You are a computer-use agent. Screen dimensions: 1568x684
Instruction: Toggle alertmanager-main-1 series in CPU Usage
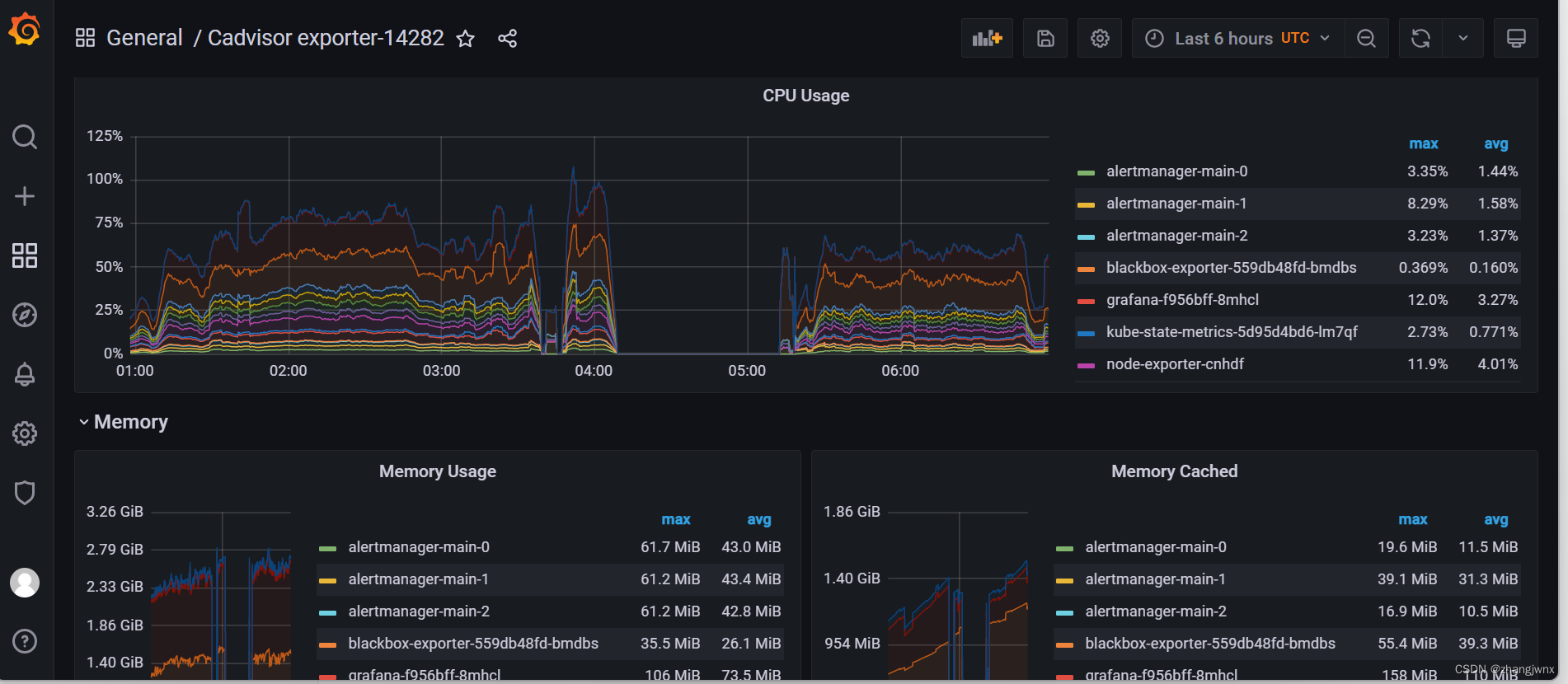point(1176,204)
